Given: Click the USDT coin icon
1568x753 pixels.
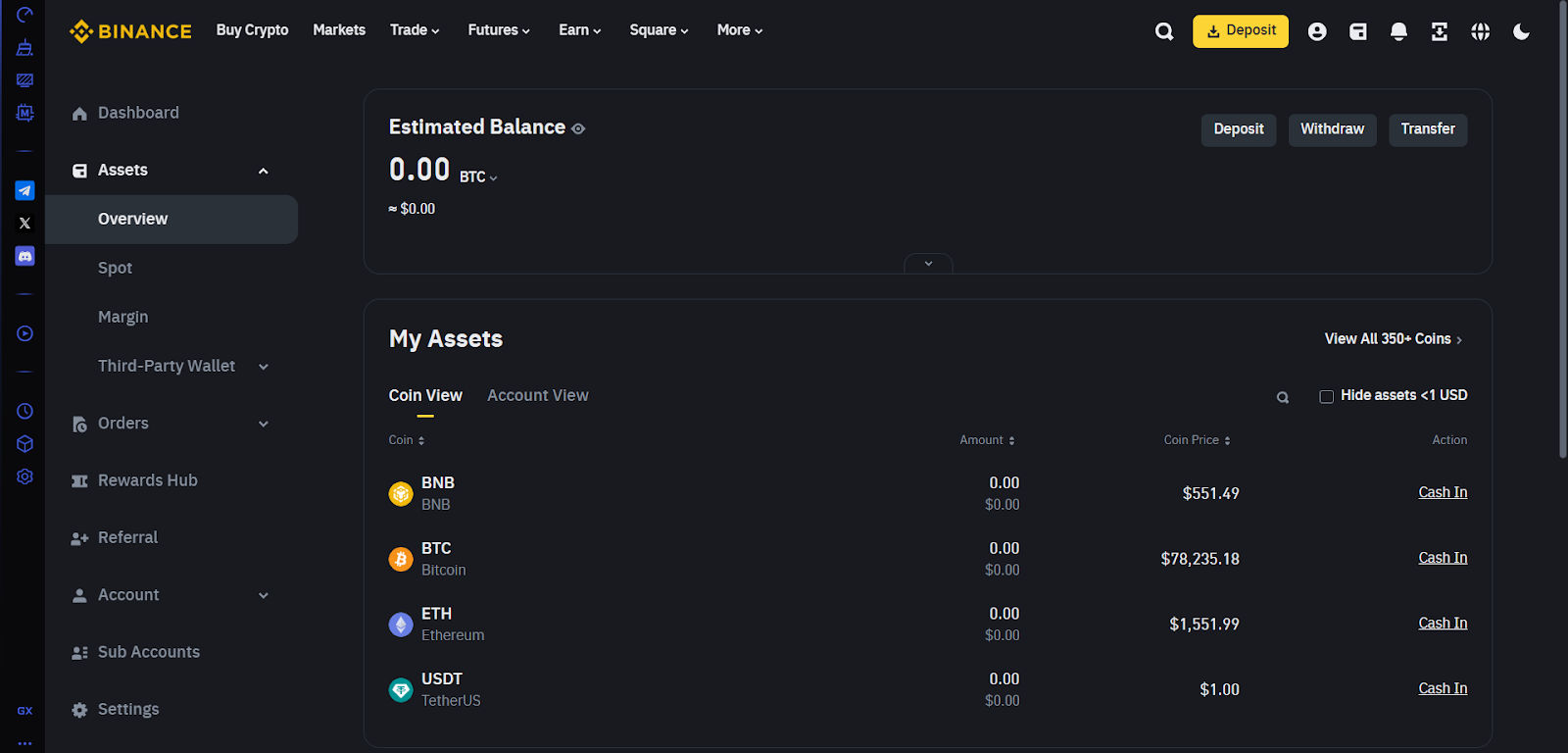Looking at the screenshot, I should click(x=401, y=690).
